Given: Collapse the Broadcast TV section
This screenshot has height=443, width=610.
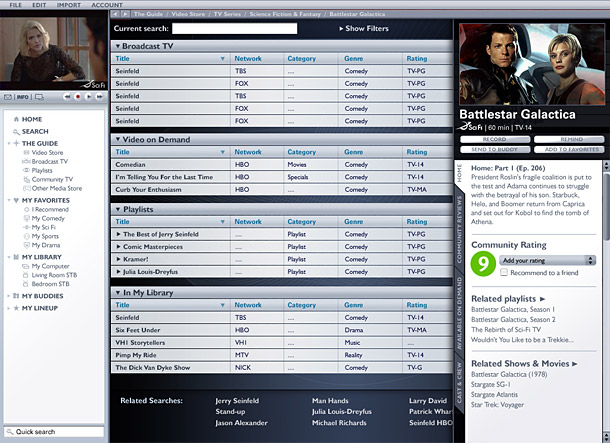Looking at the screenshot, I should 117,46.
